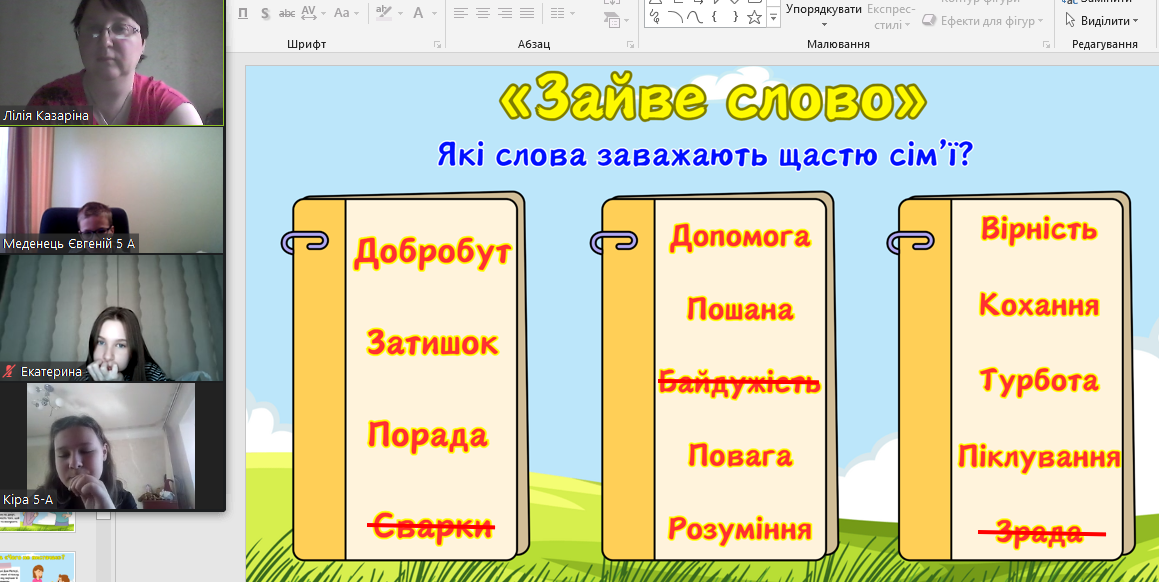Click the word Турбота on the slide

1039,381
